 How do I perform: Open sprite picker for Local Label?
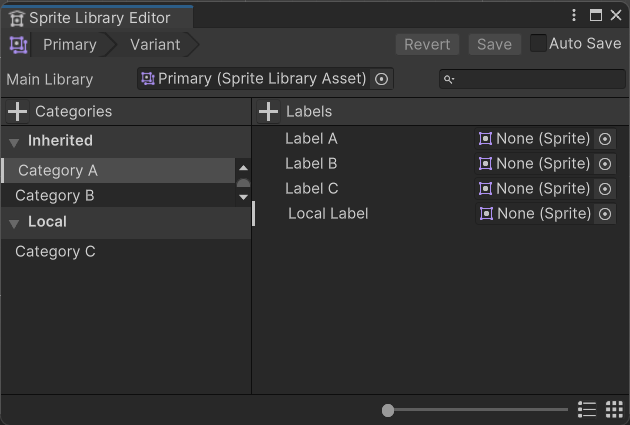pyautogui.click(x=605, y=214)
